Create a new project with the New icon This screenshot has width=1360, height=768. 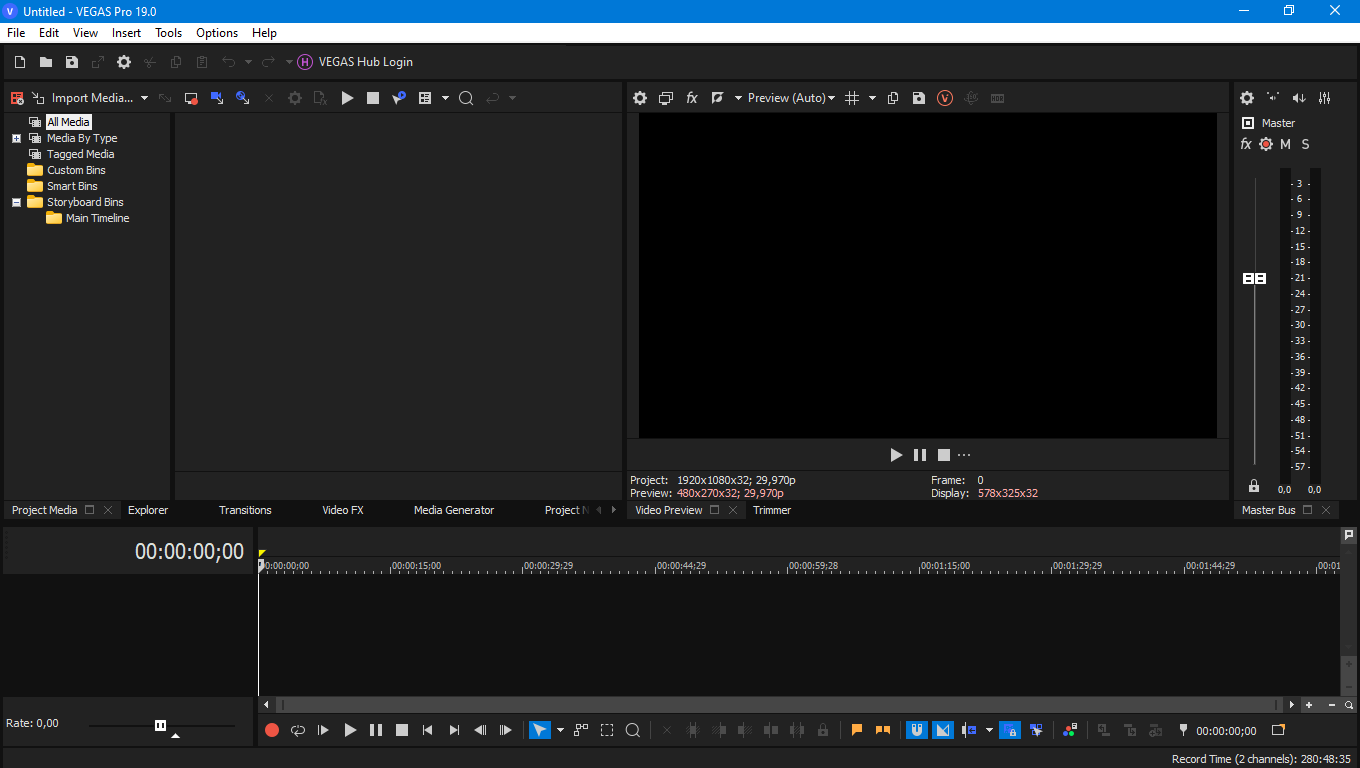pyautogui.click(x=20, y=62)
